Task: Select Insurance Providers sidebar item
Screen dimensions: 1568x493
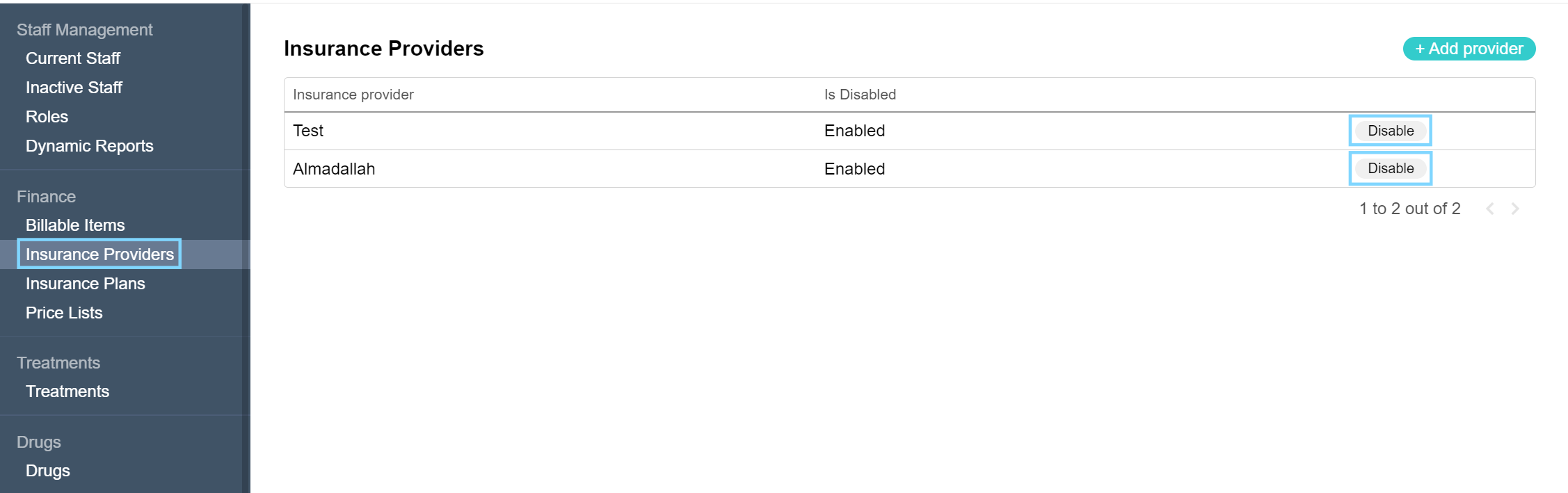Action: point(99,254)
